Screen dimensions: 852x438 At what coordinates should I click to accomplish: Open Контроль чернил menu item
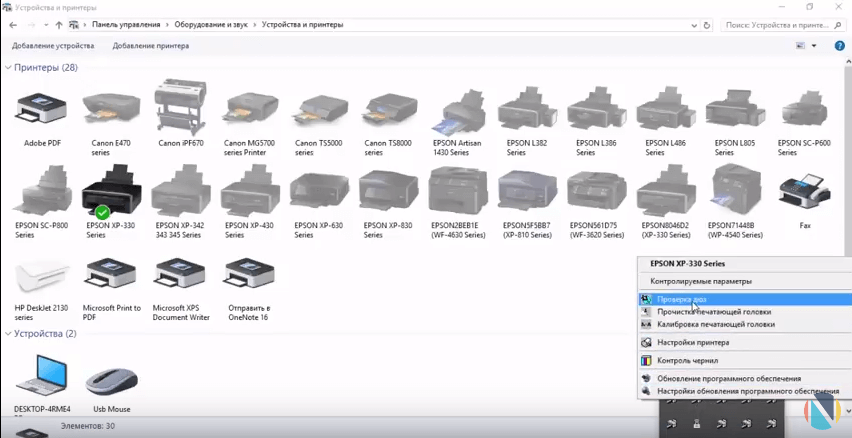coord(745,361)
